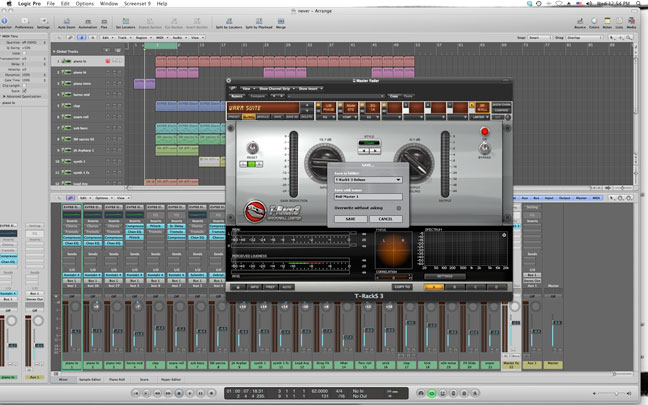Open the Logic Pro menu
This screenshot has width=648, height=405.
pos(29,3)
